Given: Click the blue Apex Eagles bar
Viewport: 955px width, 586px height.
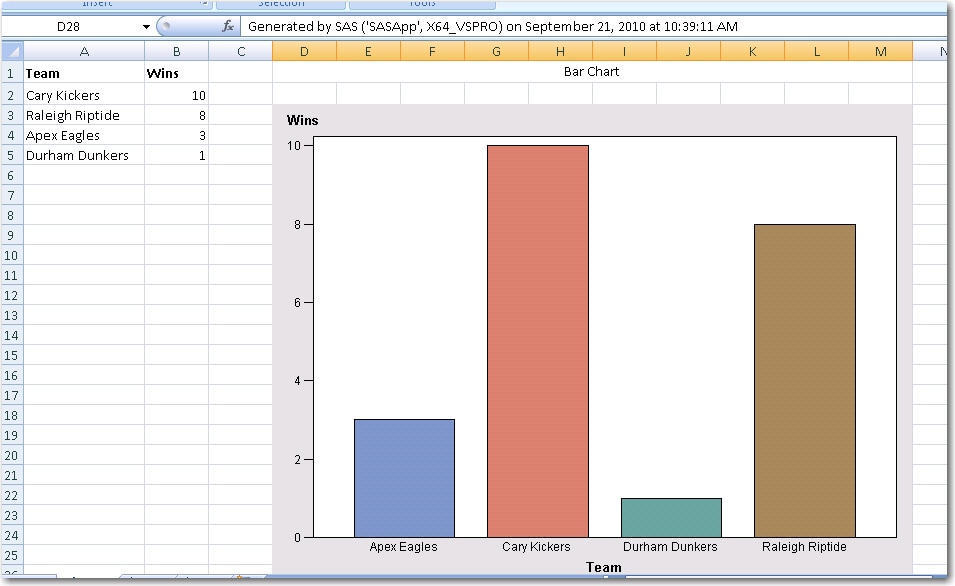Looking at the screenshot, I should (404, 478).
